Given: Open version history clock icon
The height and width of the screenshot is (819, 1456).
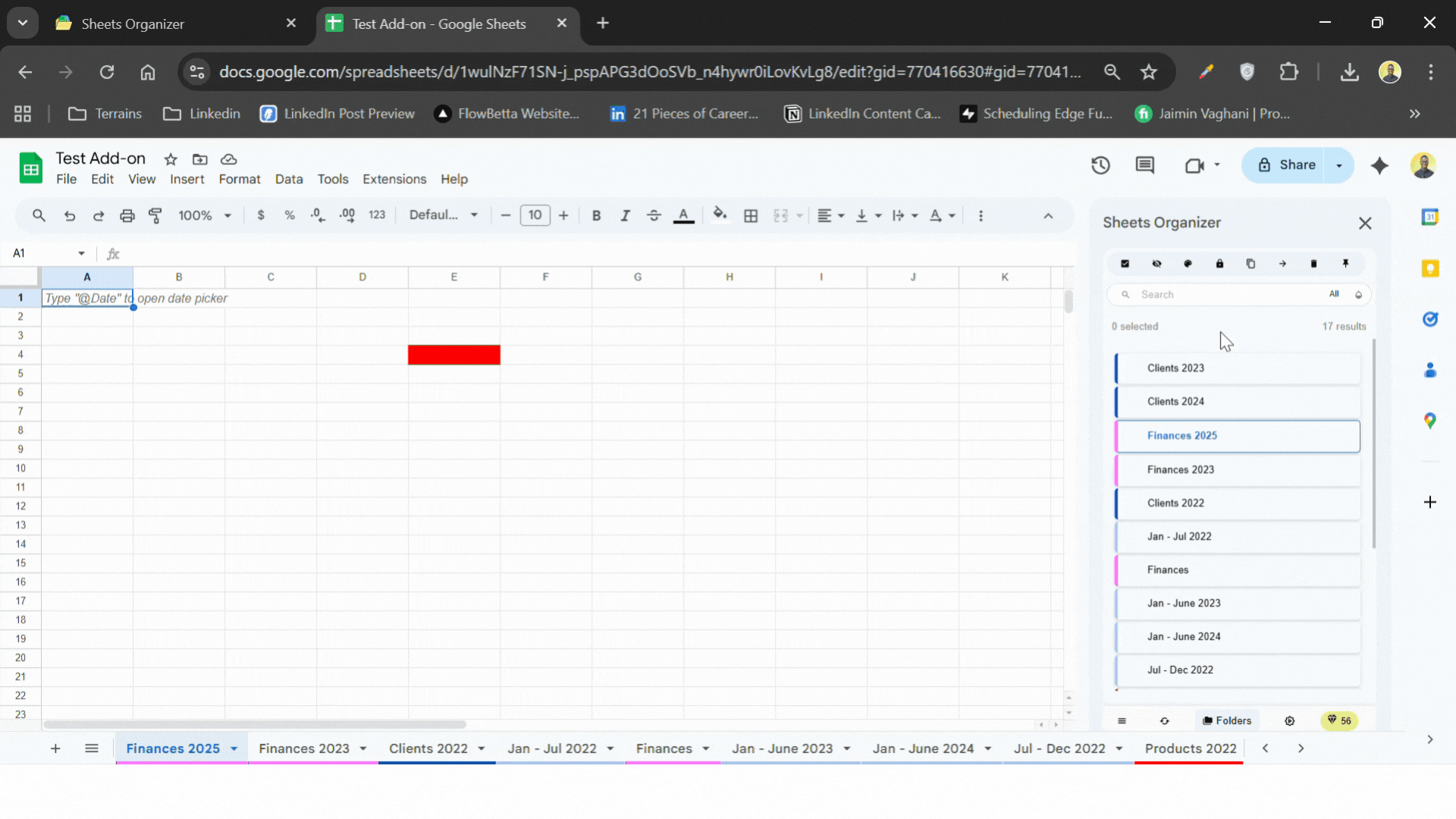Looking at the screenshot, I should [x=1100, y=165].
